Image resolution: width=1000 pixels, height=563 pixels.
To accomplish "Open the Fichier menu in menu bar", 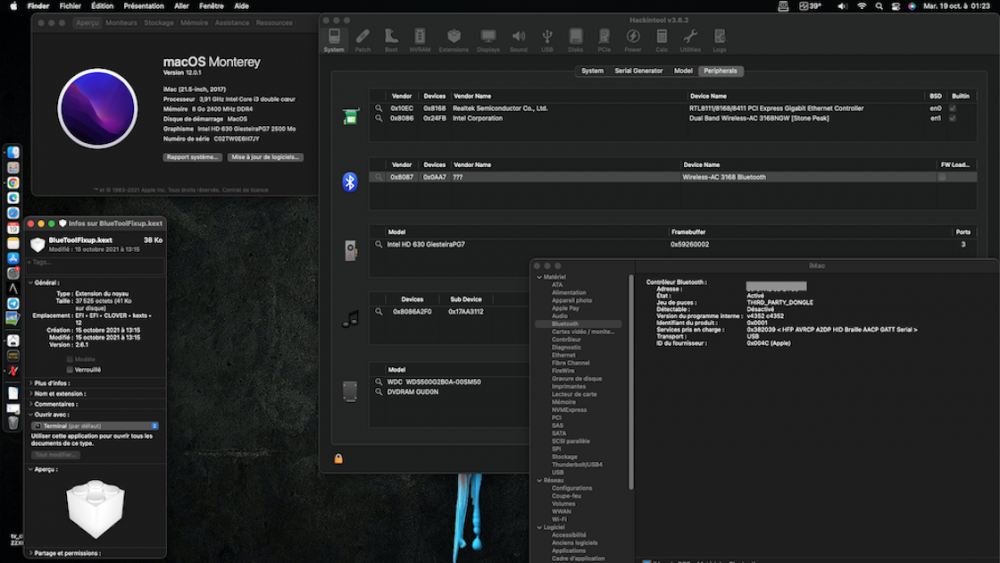I will (70, 6).
